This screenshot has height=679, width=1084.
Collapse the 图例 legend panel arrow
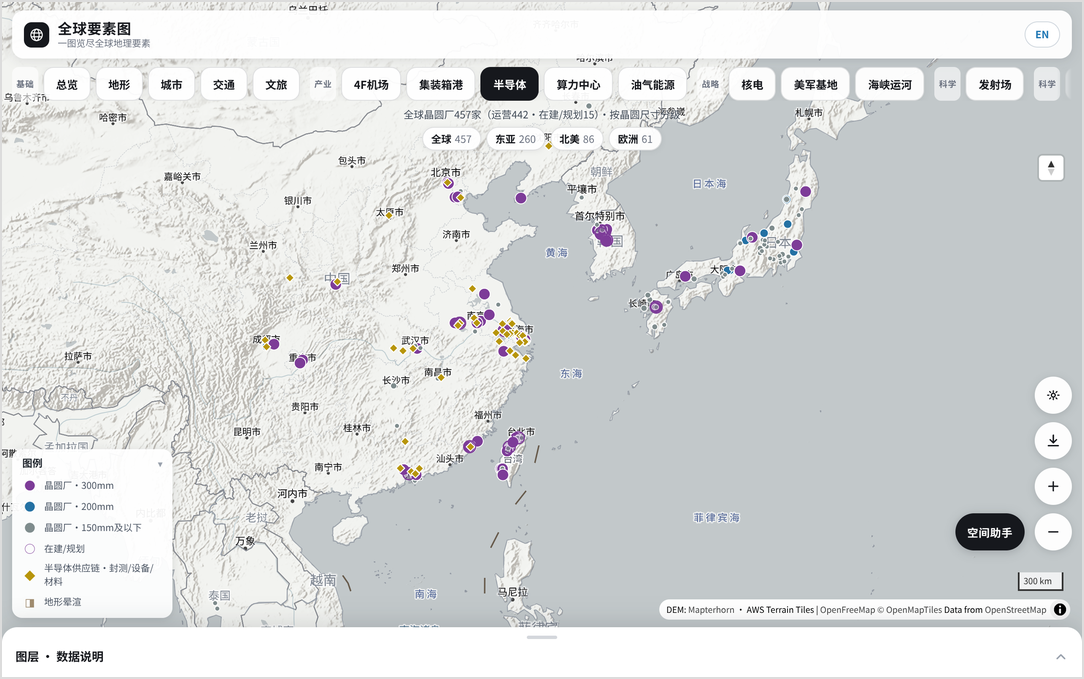pyautogui.click(x=160, y=464)
